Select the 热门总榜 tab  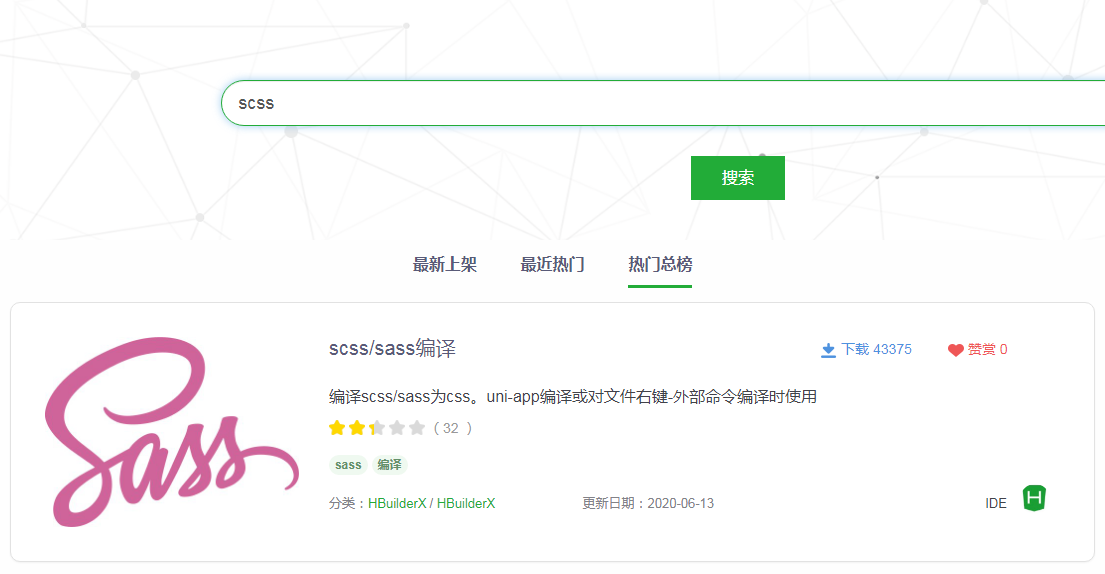point(660,265)
